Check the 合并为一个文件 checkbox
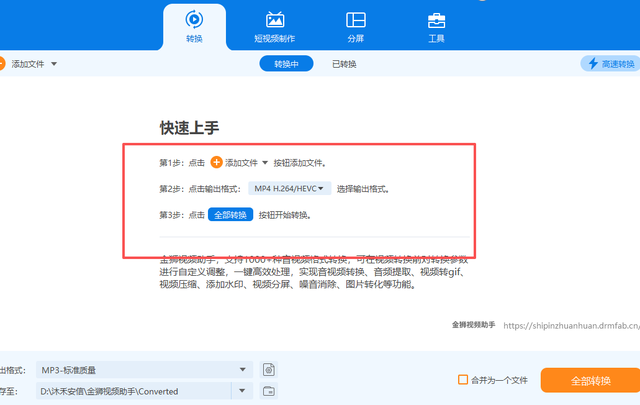The width and height of the screenshot is (640, 405). point(462,380)
